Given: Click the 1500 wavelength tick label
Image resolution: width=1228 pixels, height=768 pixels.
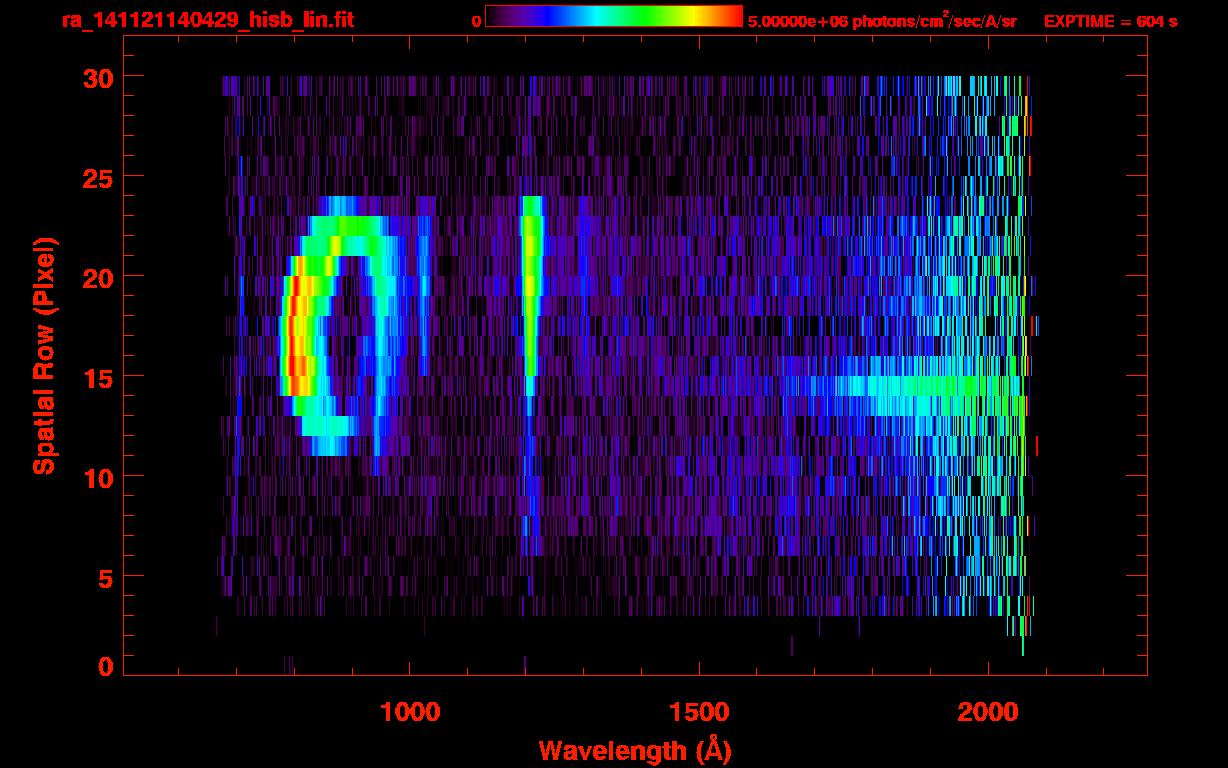Looking at the screenshot, I should 699,712.
